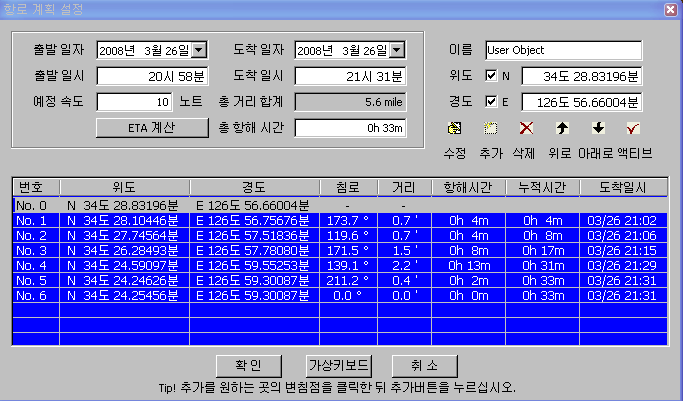The image size is (683, 401).
Task: Select waypoint row No. 3
Action: [340, 250]
